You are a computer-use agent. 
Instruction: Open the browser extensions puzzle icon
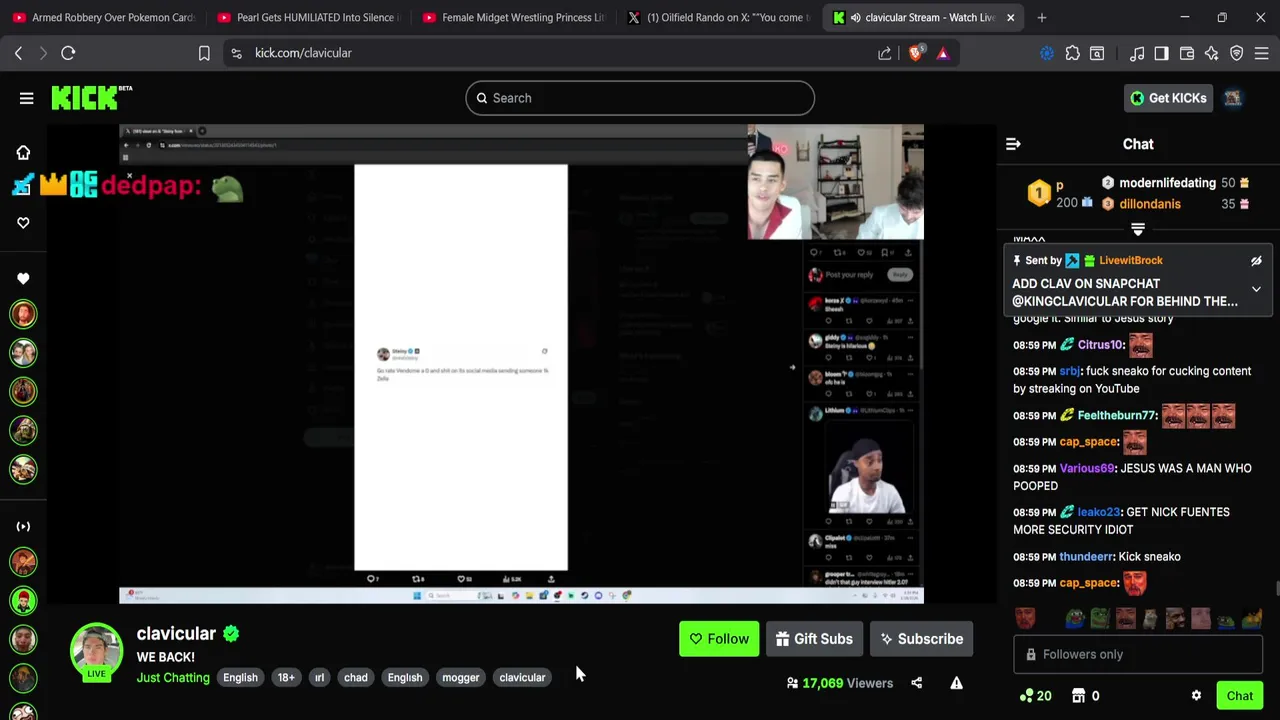pos(1073,53)
